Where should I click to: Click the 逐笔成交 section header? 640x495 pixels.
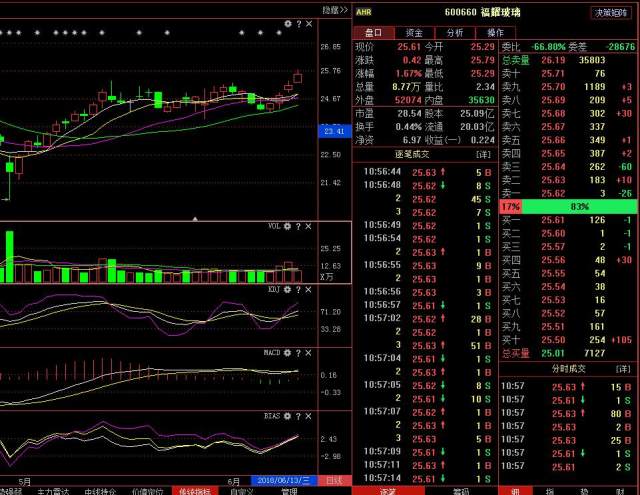[412, 154]
